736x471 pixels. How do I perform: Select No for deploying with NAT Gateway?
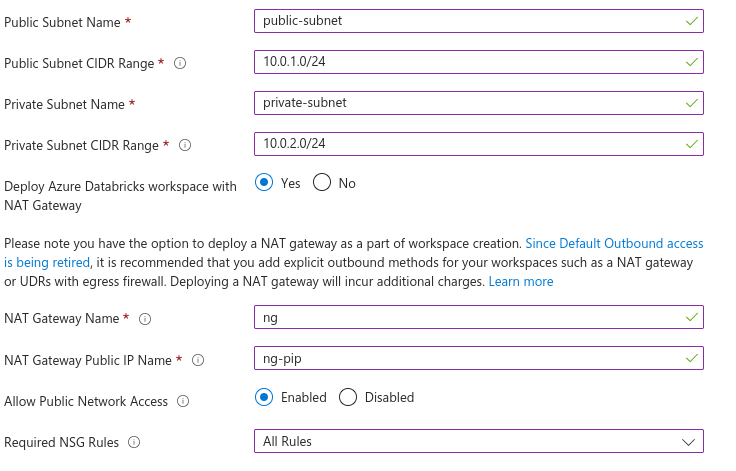322,183
